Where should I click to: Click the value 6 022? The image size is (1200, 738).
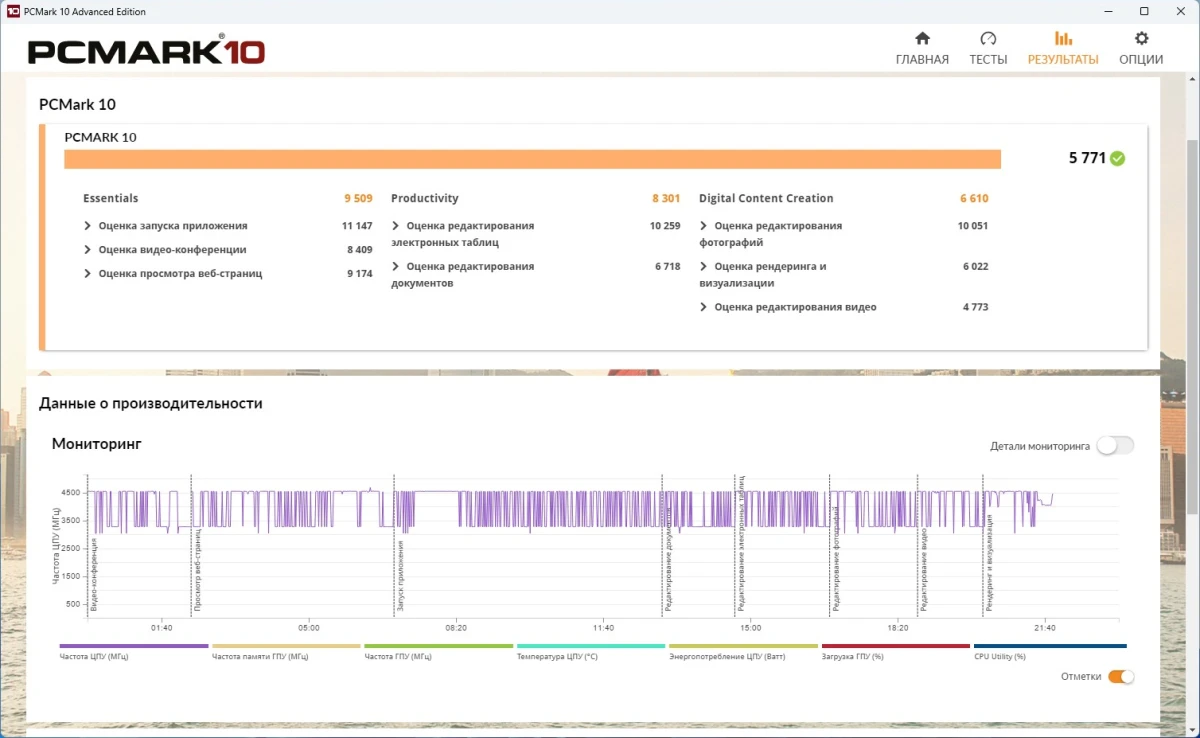976,267
